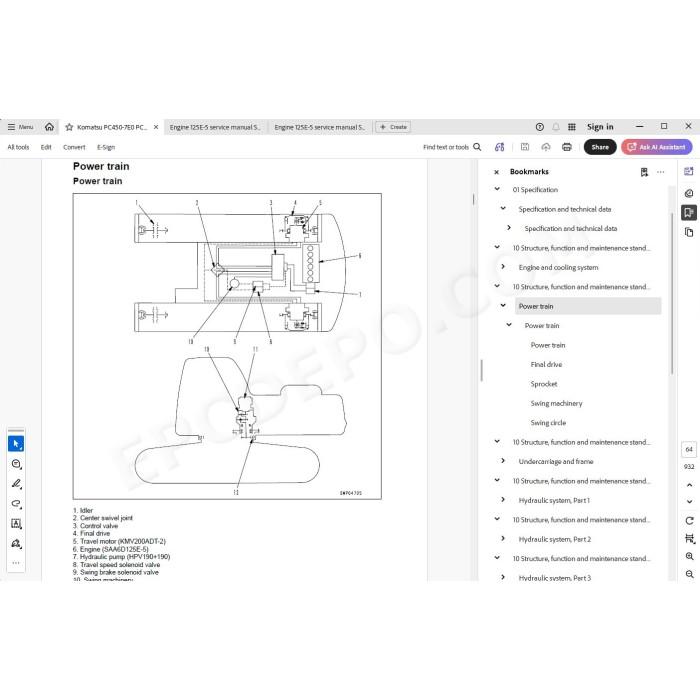The height and width of the screenshot is (700, 700).
Task: Open the Swing circle bookmark
Action: click(548, 423)
